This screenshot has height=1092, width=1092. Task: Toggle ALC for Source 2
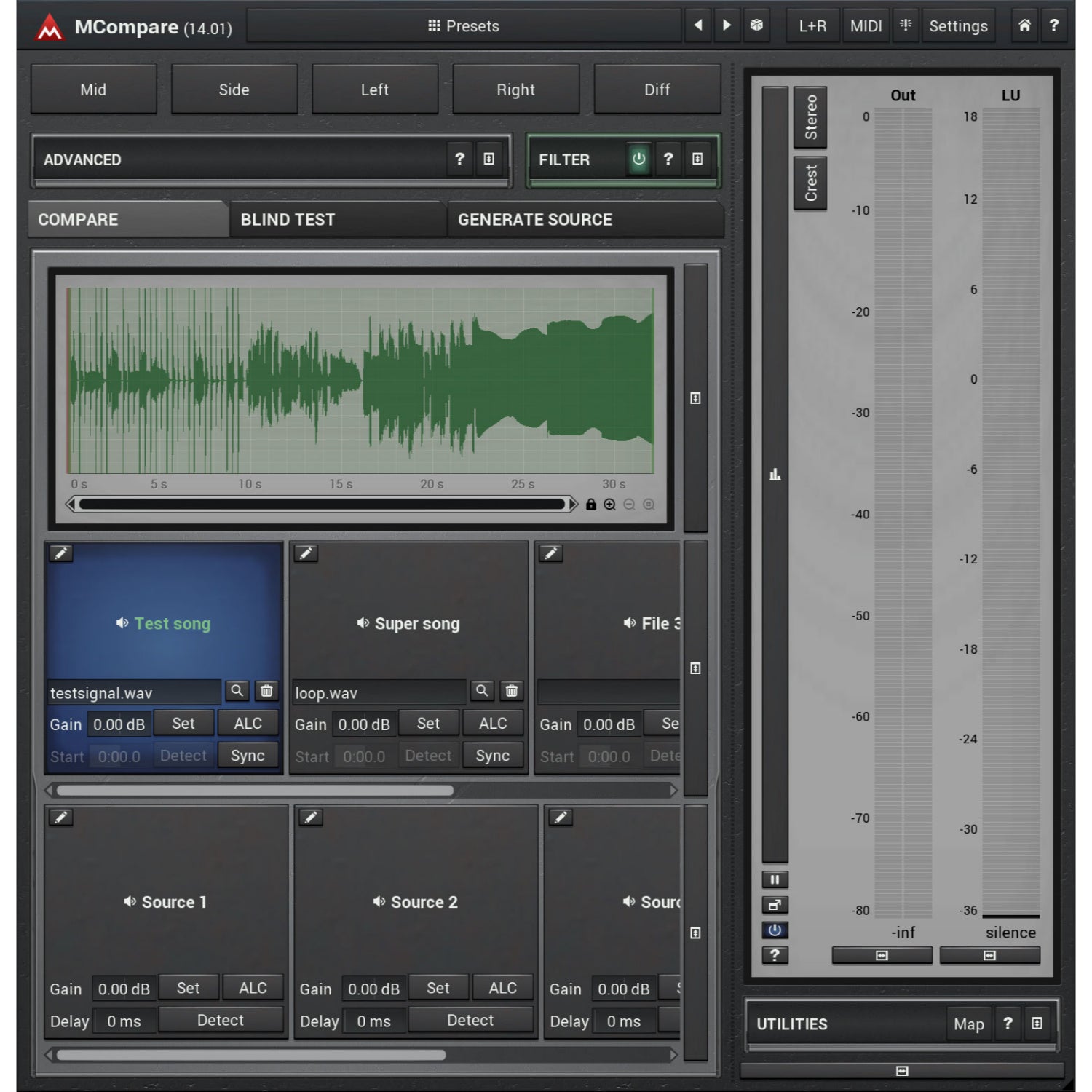(503, 988)
